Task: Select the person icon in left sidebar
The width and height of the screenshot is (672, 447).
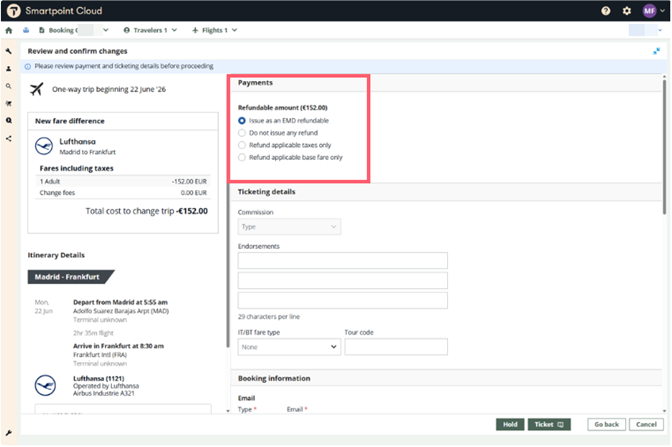Action: click(9, 68)
